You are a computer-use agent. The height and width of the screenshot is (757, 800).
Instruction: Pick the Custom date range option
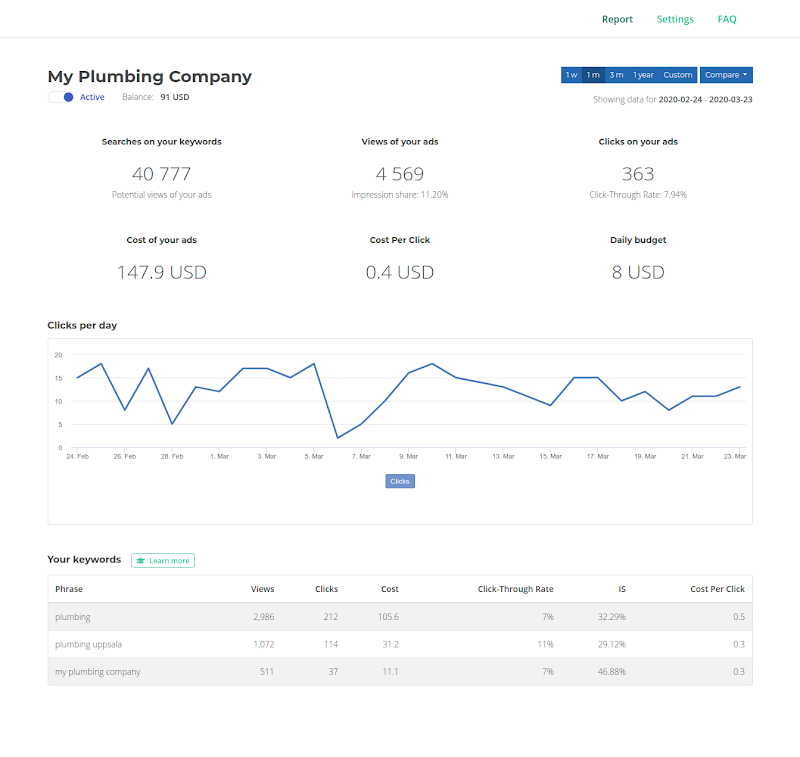[677, 75]
